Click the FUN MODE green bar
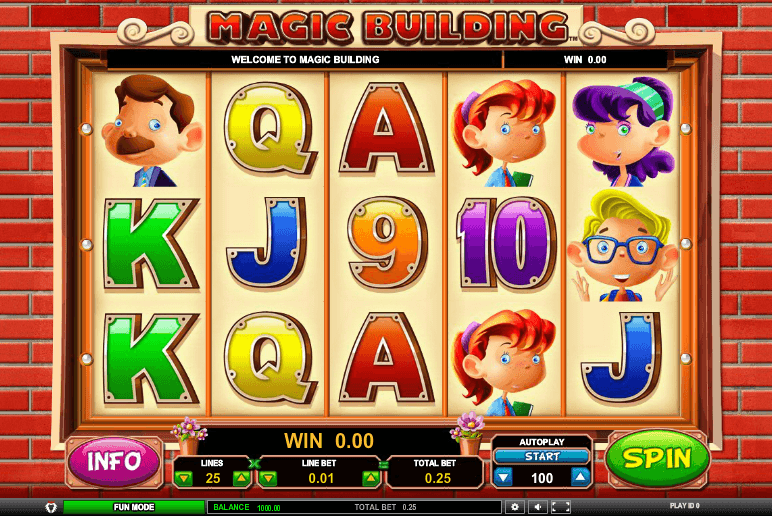The width and height of the screenshot is (772, 516). tap(134, 507)
